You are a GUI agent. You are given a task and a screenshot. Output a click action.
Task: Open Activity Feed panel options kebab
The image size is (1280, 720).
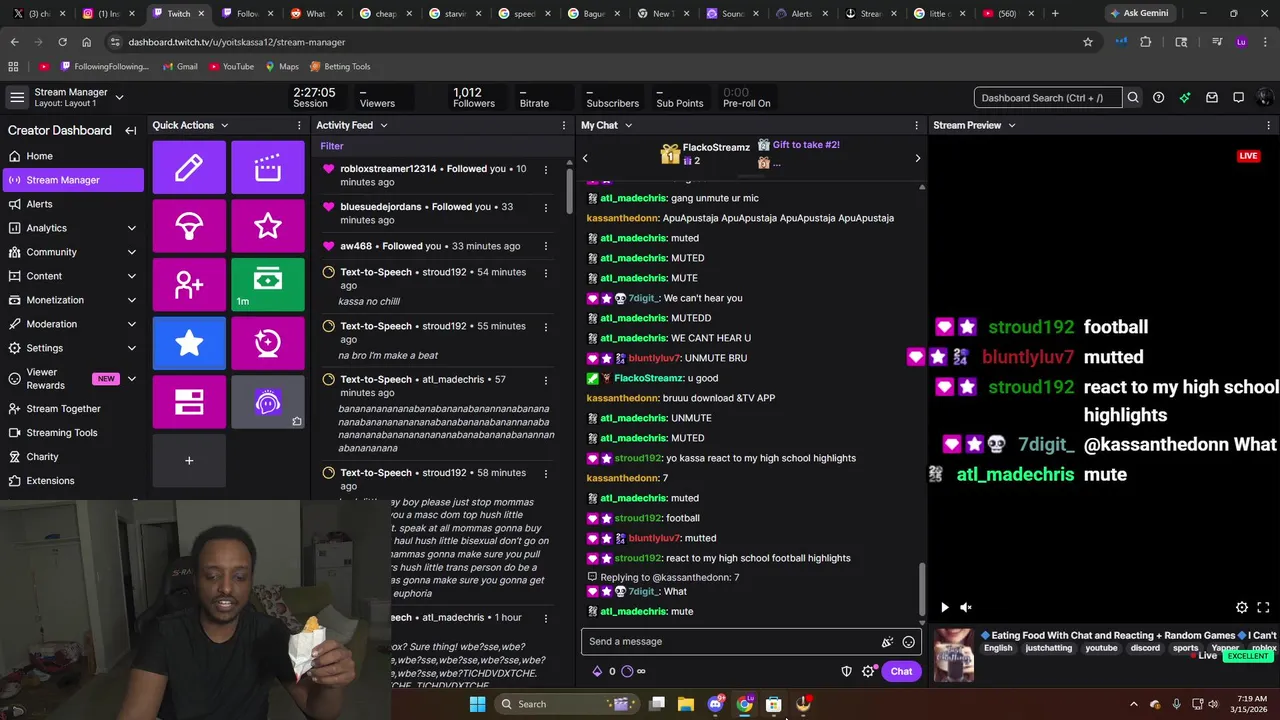tap(564, 125)
